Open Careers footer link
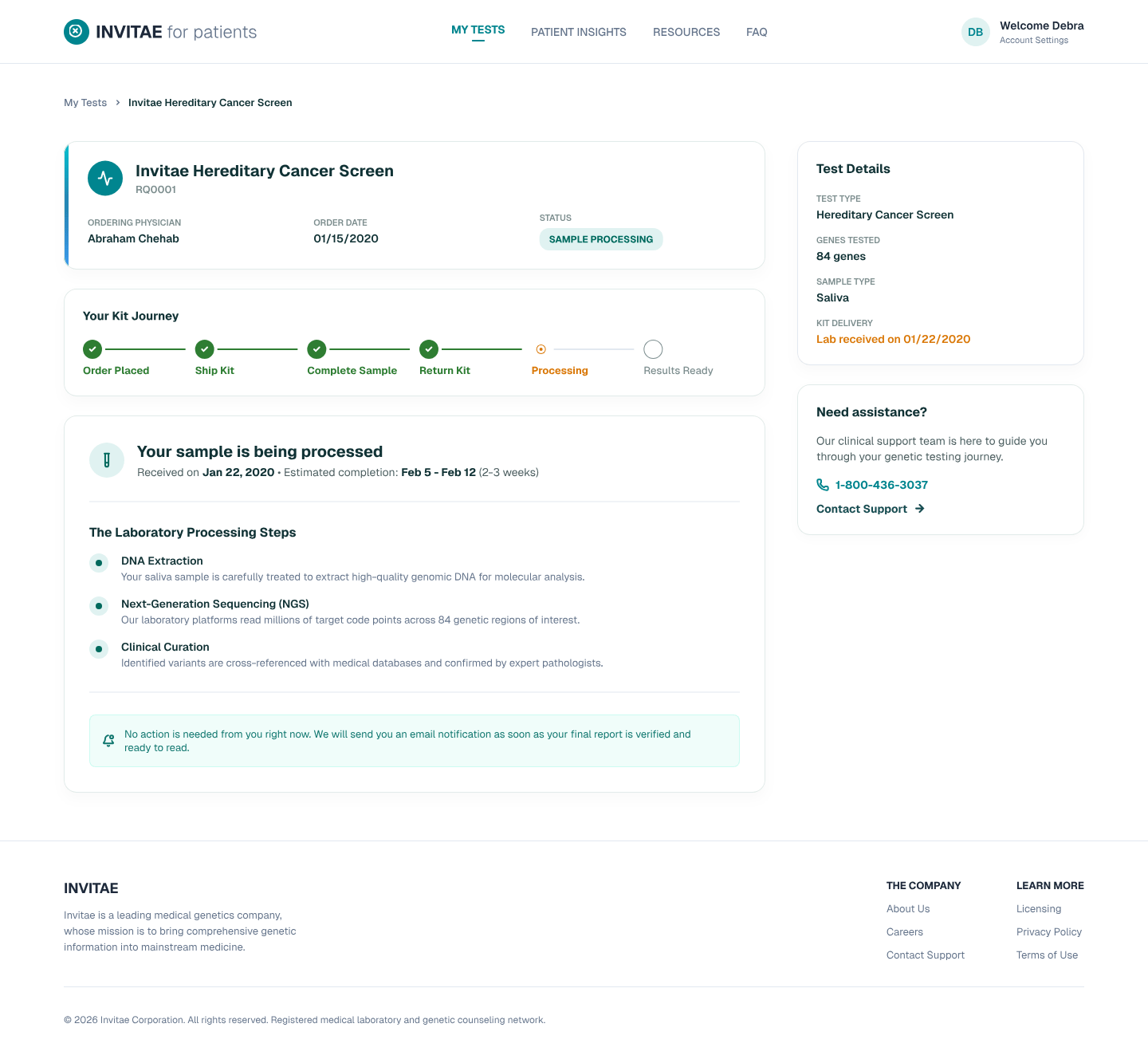This screenshot has height=1059, width=1148. [905, 932]
